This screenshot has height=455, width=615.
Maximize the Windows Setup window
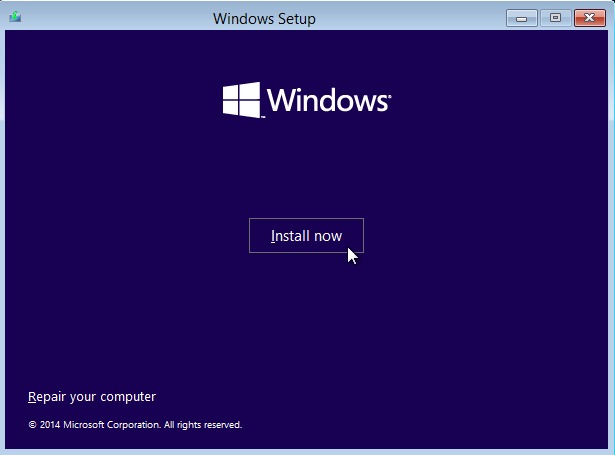click(x=555, y=17)
